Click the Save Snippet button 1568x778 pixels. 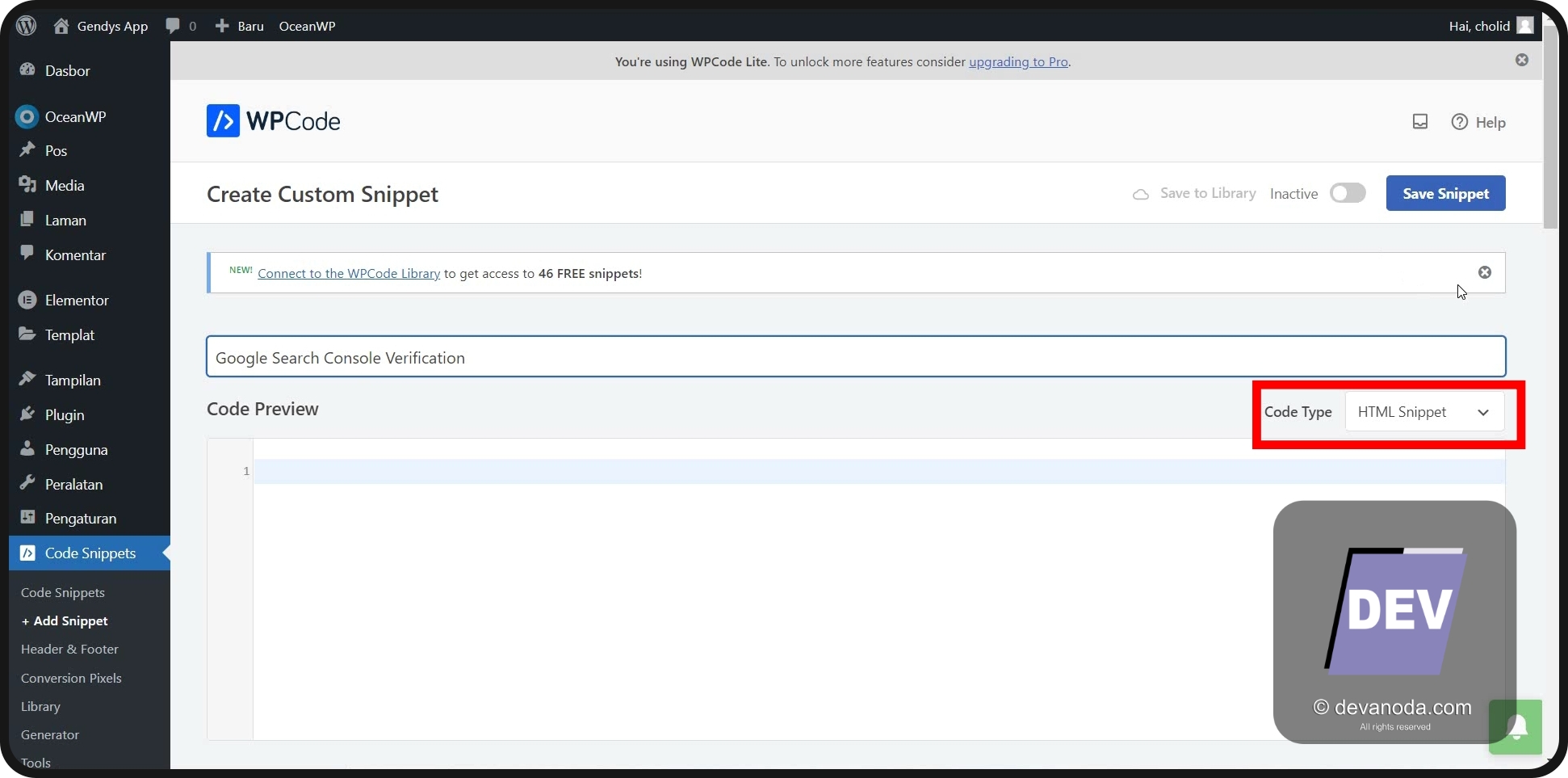tap(1445, 193)
